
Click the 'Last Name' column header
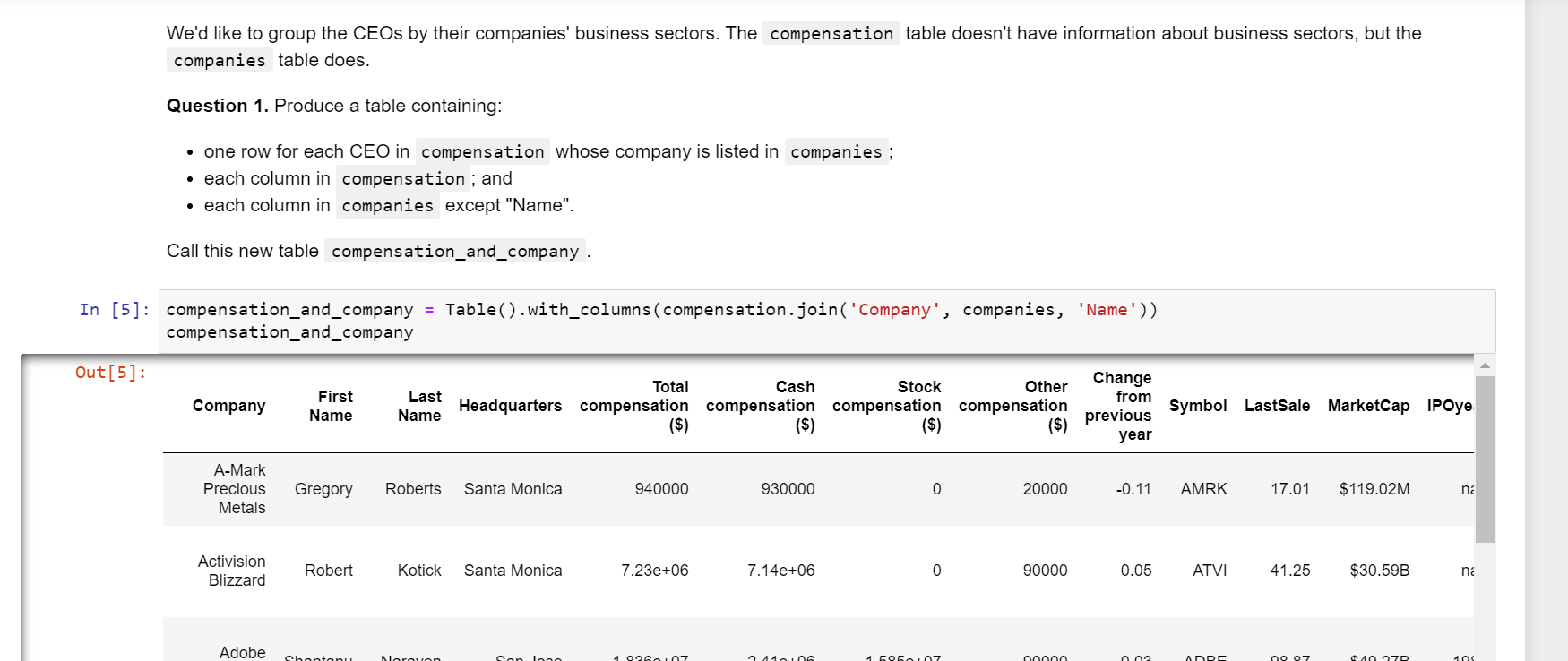(419, 406)
